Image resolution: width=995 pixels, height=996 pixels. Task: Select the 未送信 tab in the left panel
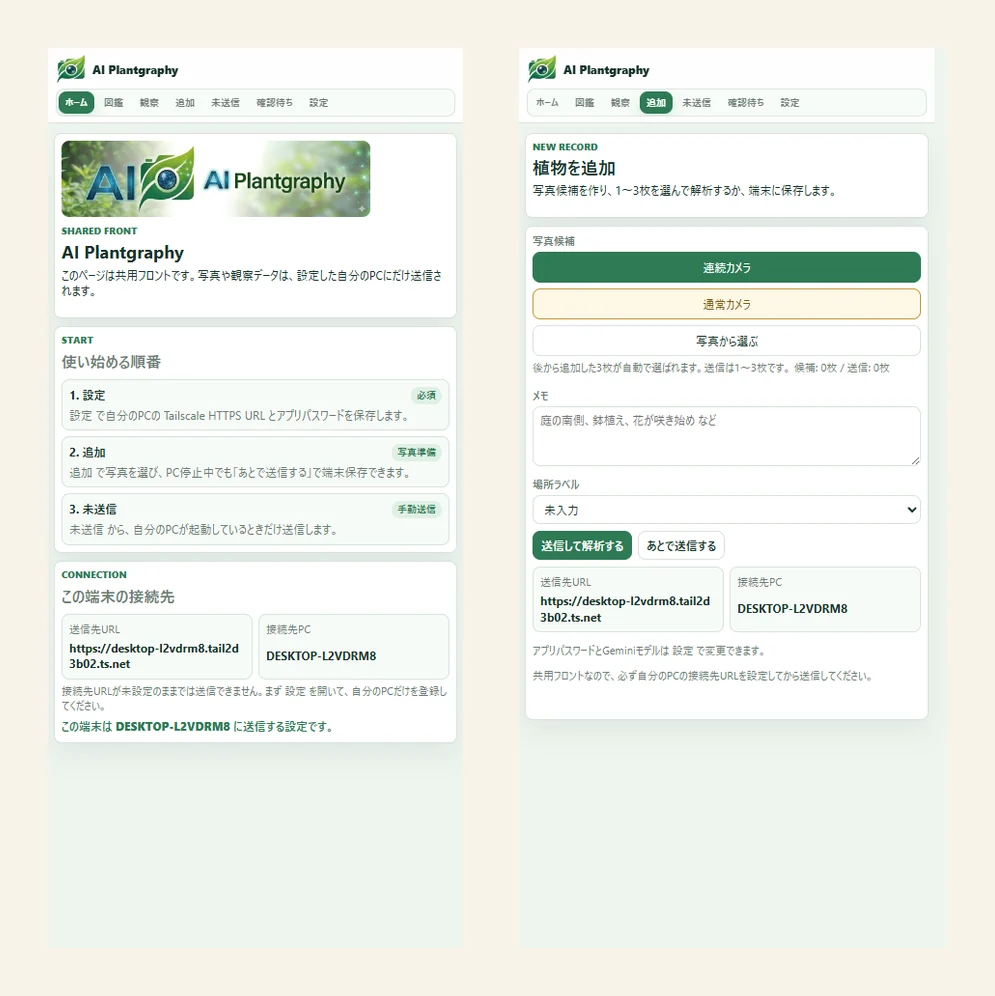[x=225, y=102]
